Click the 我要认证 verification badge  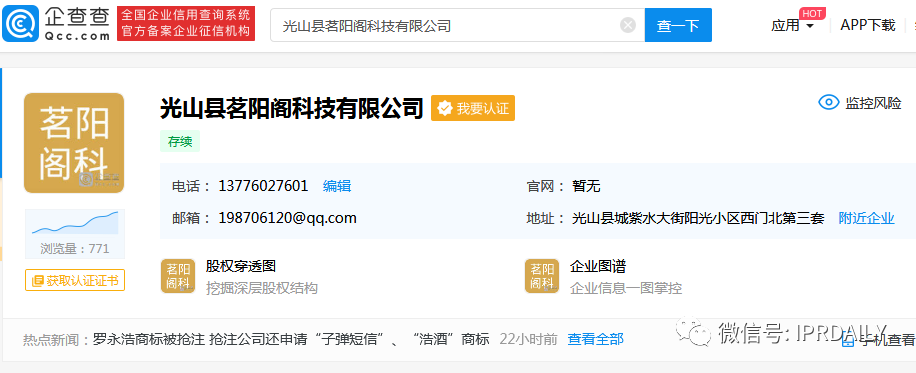473,108
